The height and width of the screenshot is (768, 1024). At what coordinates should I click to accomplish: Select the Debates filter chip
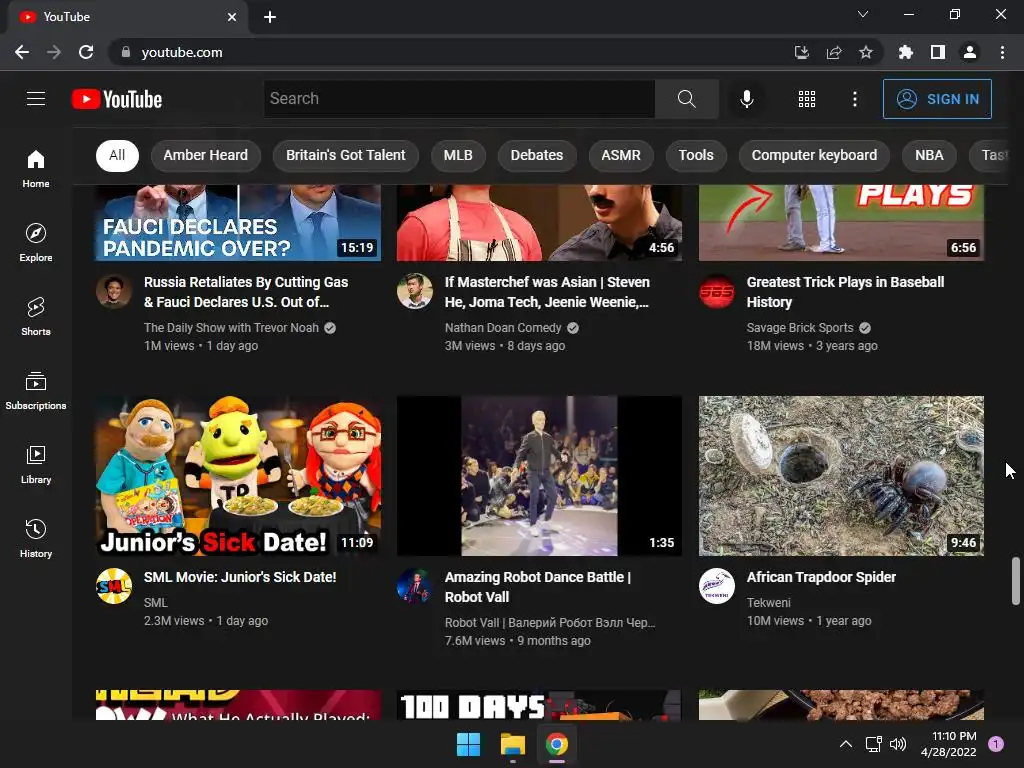pyautogui.click(x=537, y=155)
